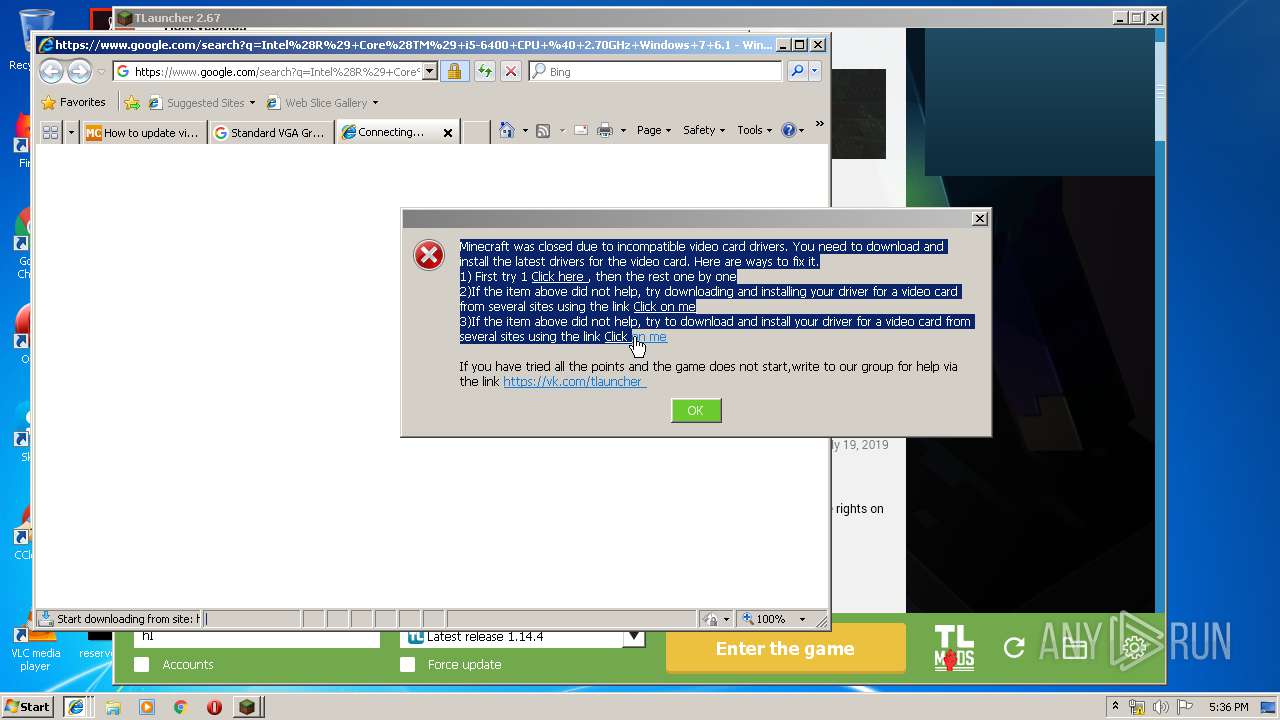Toggle the Accounts checkbox in TLauncher
The height and width of the screenshot is (720, 1280).
click(x=142, y=664)
